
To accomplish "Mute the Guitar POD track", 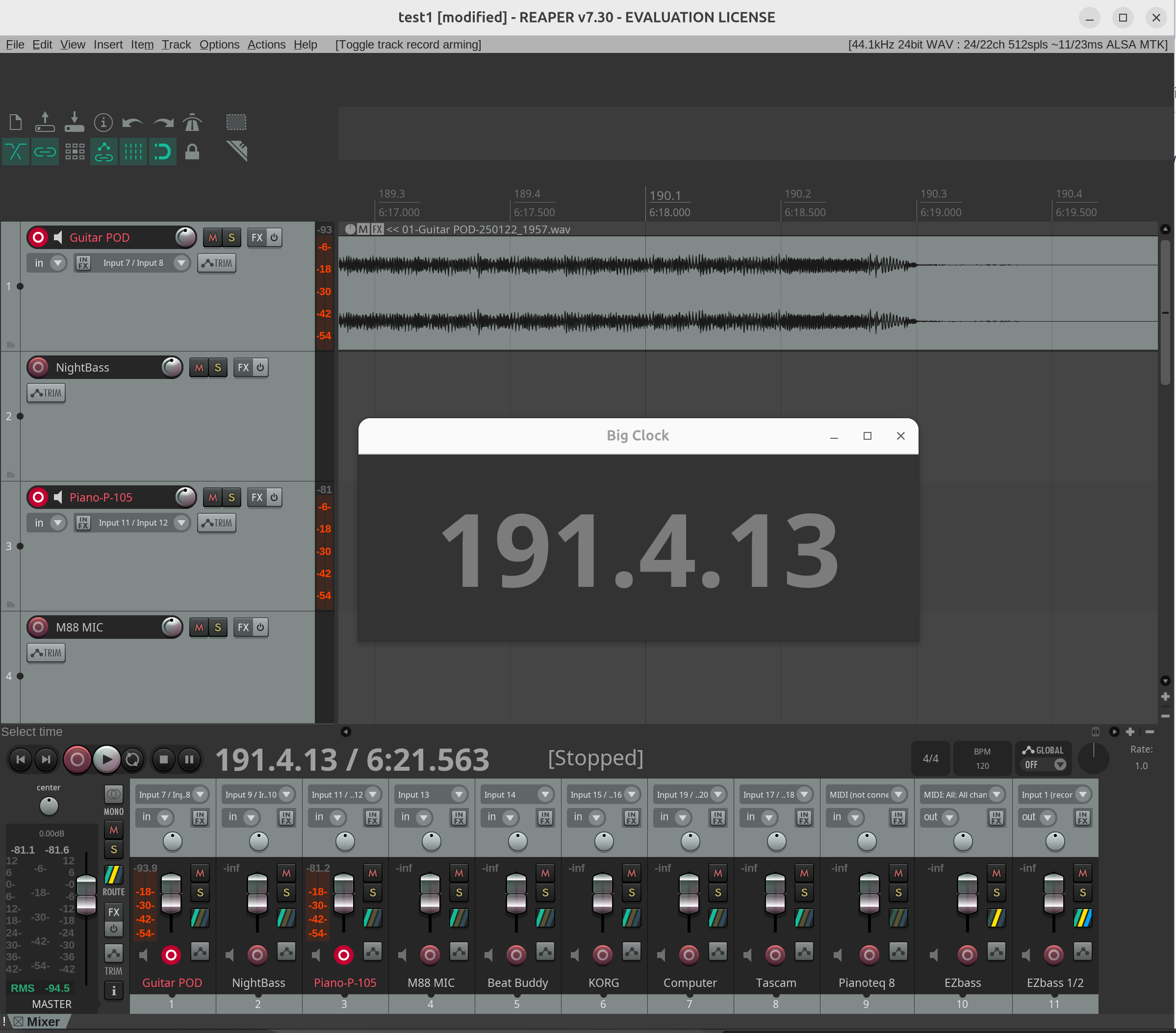I will [x=213, y=238].
